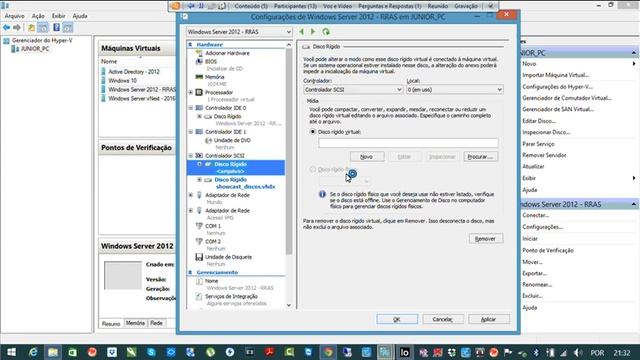
Task: Open the Controlador dropdown
Action: click(353, 89)
